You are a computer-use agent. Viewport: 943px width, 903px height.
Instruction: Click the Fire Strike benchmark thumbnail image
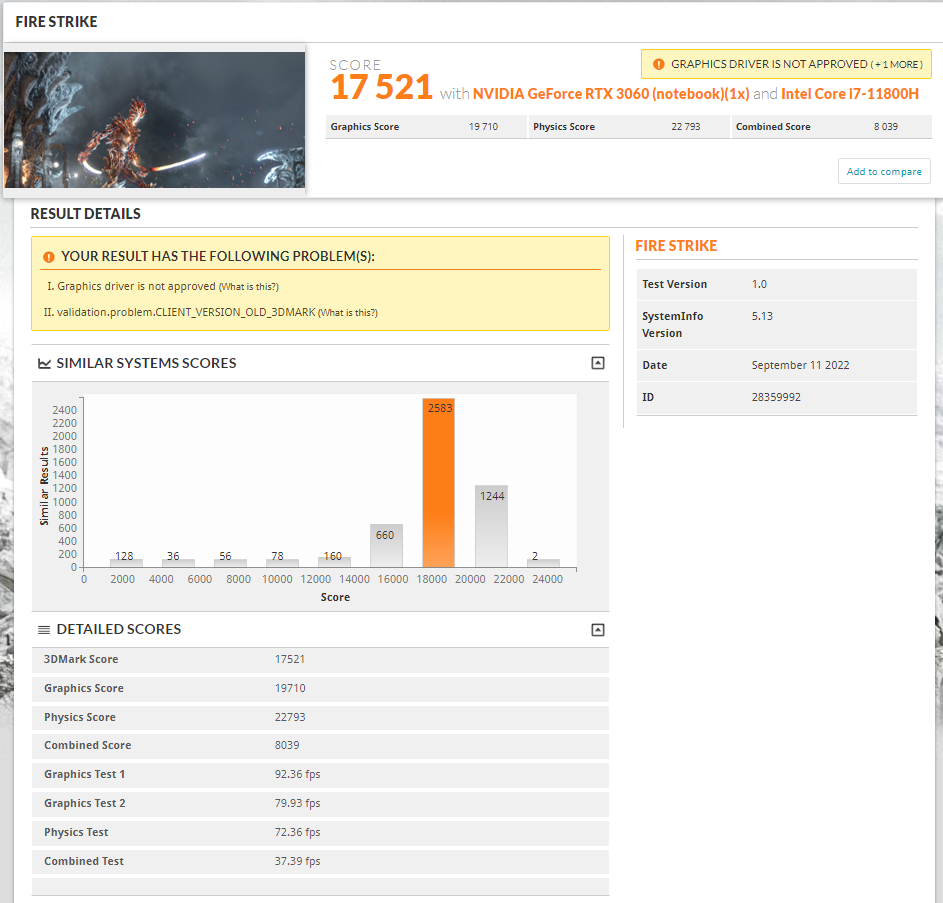(155, 120)
